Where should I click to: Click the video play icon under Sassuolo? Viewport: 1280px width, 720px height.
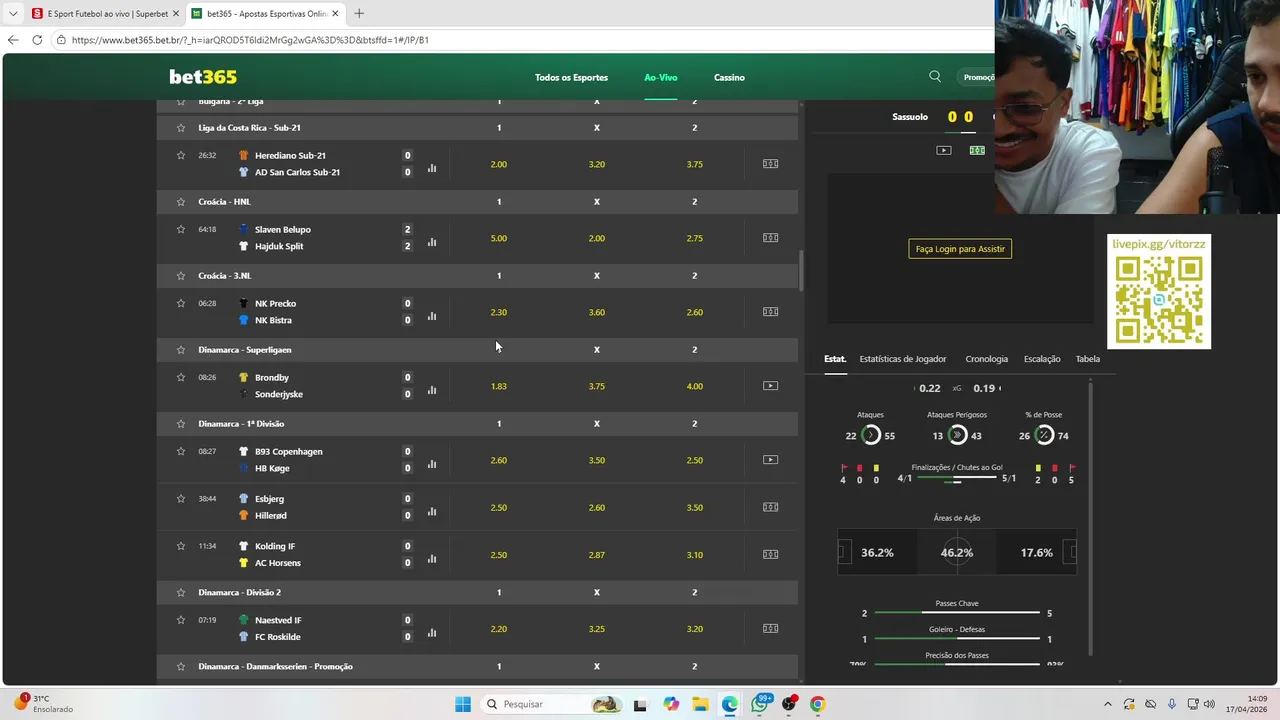(x=943, y=150)
